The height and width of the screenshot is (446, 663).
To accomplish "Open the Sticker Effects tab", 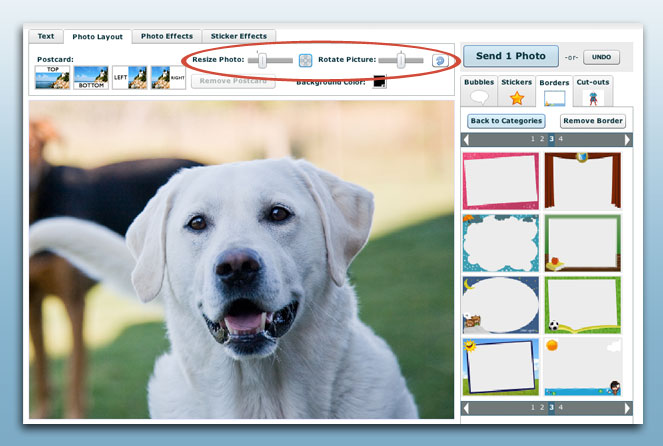I will pos(239,36).
